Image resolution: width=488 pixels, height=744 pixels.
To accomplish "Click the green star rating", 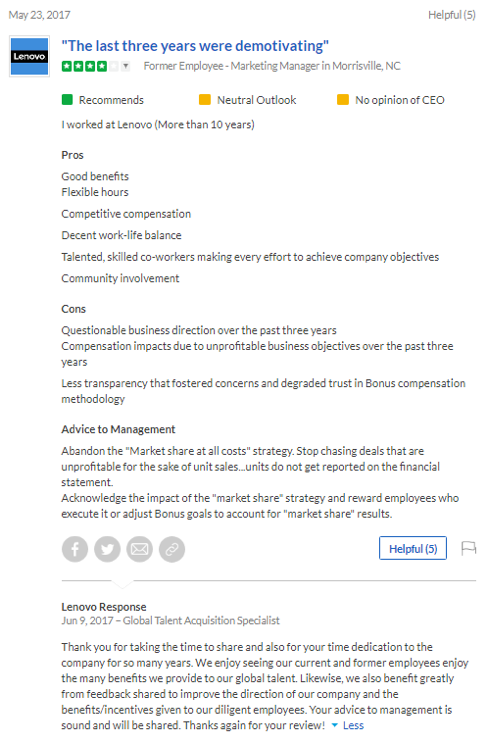I will click(x=90, y=66).
